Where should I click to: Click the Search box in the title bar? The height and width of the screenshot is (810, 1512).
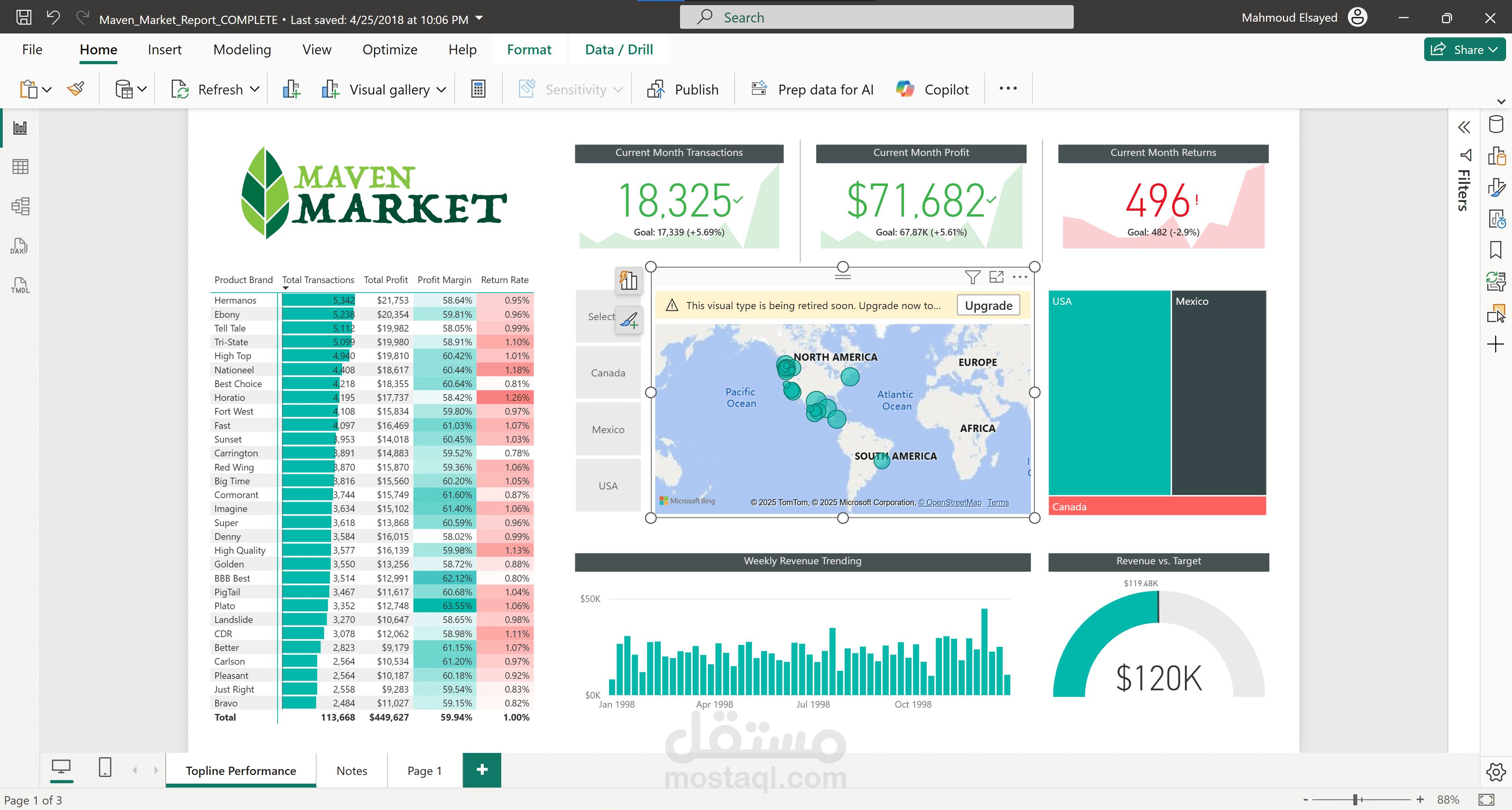click(x=876, y=18)
